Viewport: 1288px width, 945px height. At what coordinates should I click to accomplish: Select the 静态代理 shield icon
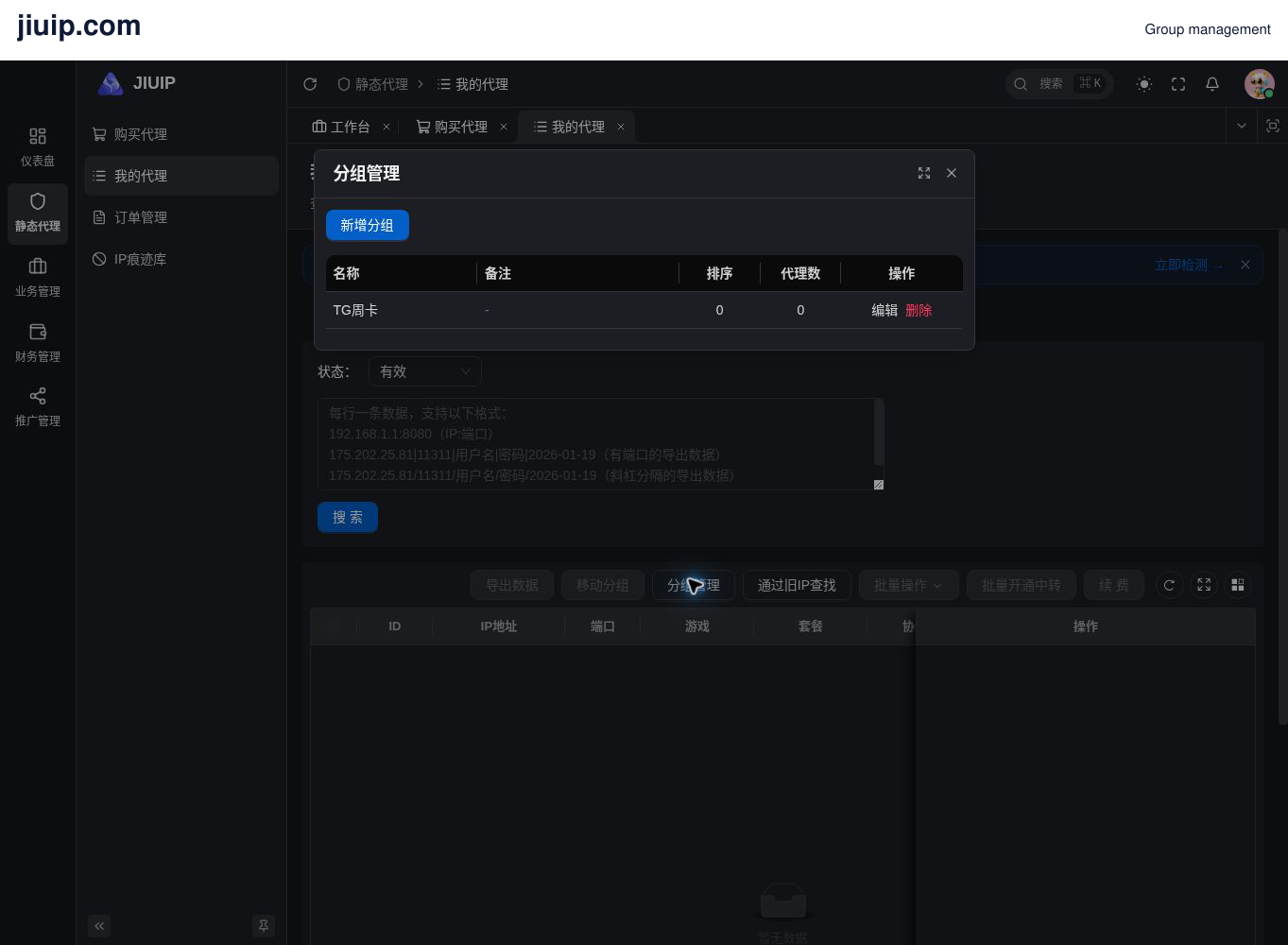point(38,213)
